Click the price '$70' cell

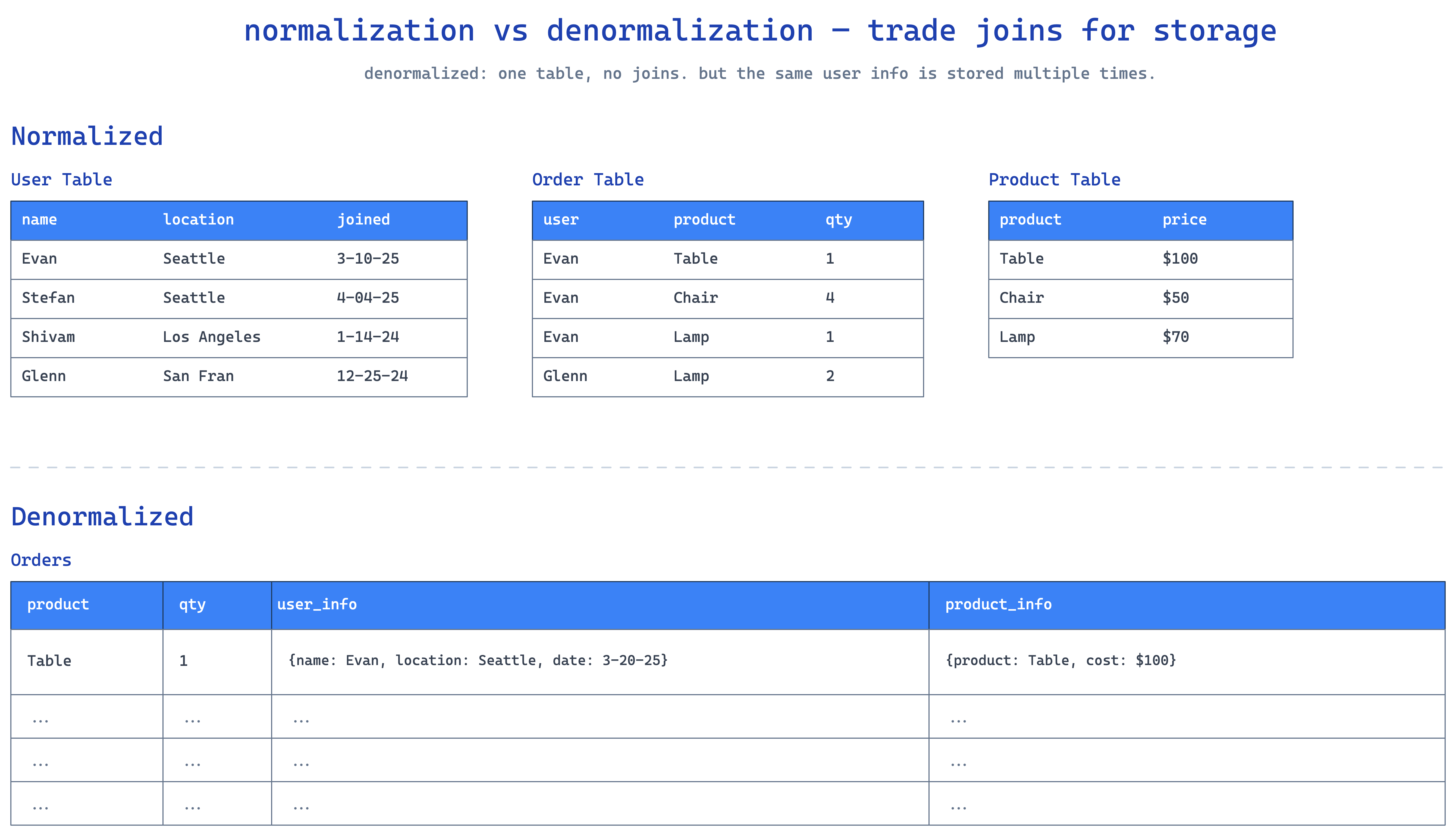pyautogui.click(x=1175, y=337)
